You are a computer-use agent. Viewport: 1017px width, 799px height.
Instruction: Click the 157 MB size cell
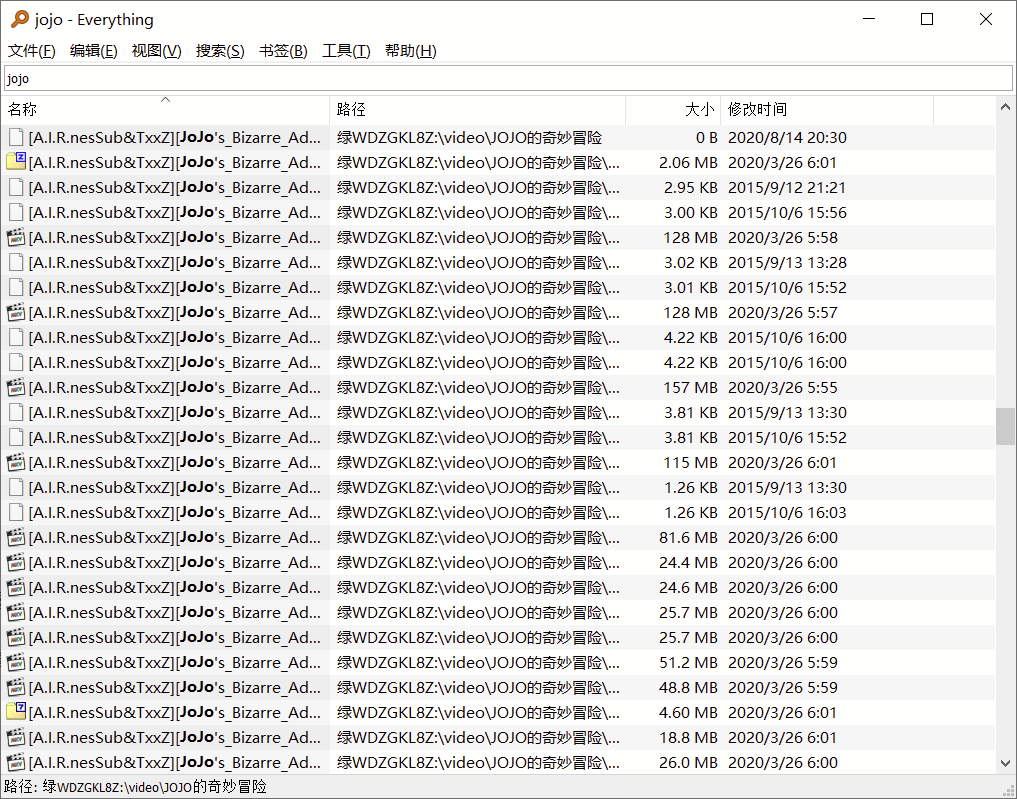tap(690, 387)
